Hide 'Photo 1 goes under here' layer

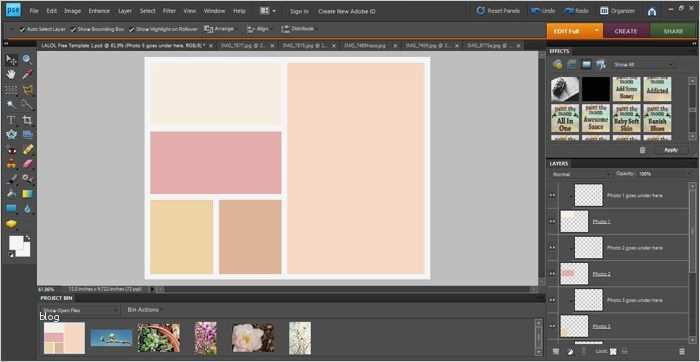point(553,196)
